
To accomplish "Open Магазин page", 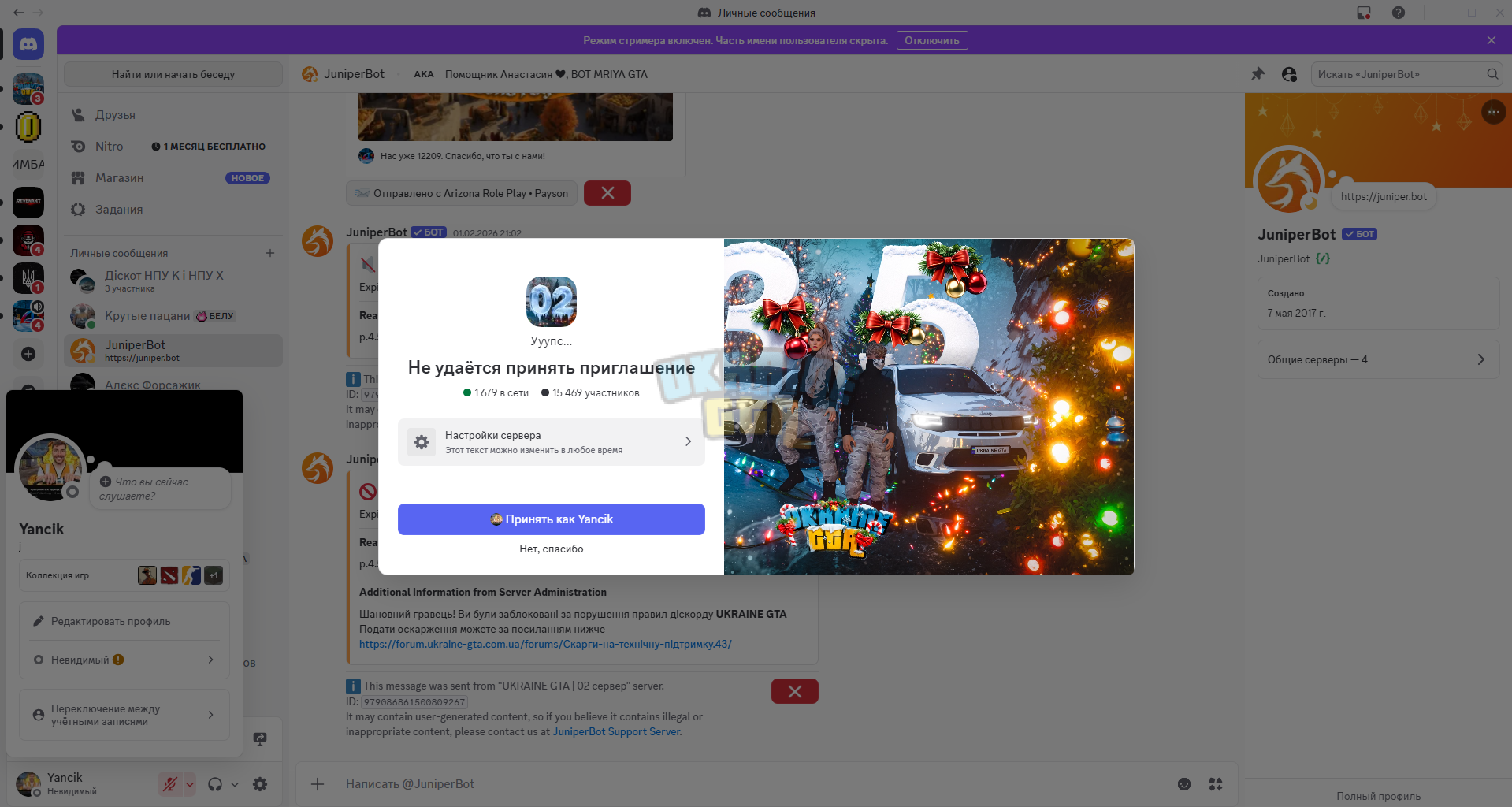I will click(x=173, y=178).
